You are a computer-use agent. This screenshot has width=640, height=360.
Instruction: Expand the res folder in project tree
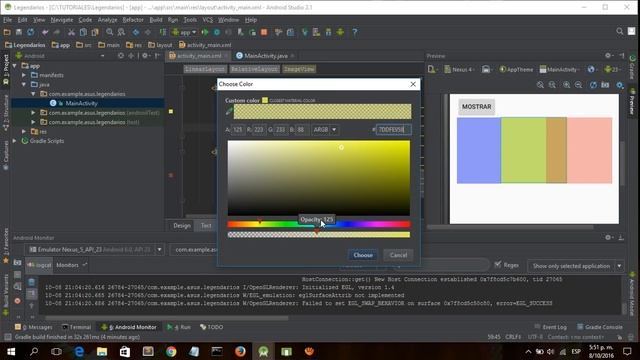24,131
